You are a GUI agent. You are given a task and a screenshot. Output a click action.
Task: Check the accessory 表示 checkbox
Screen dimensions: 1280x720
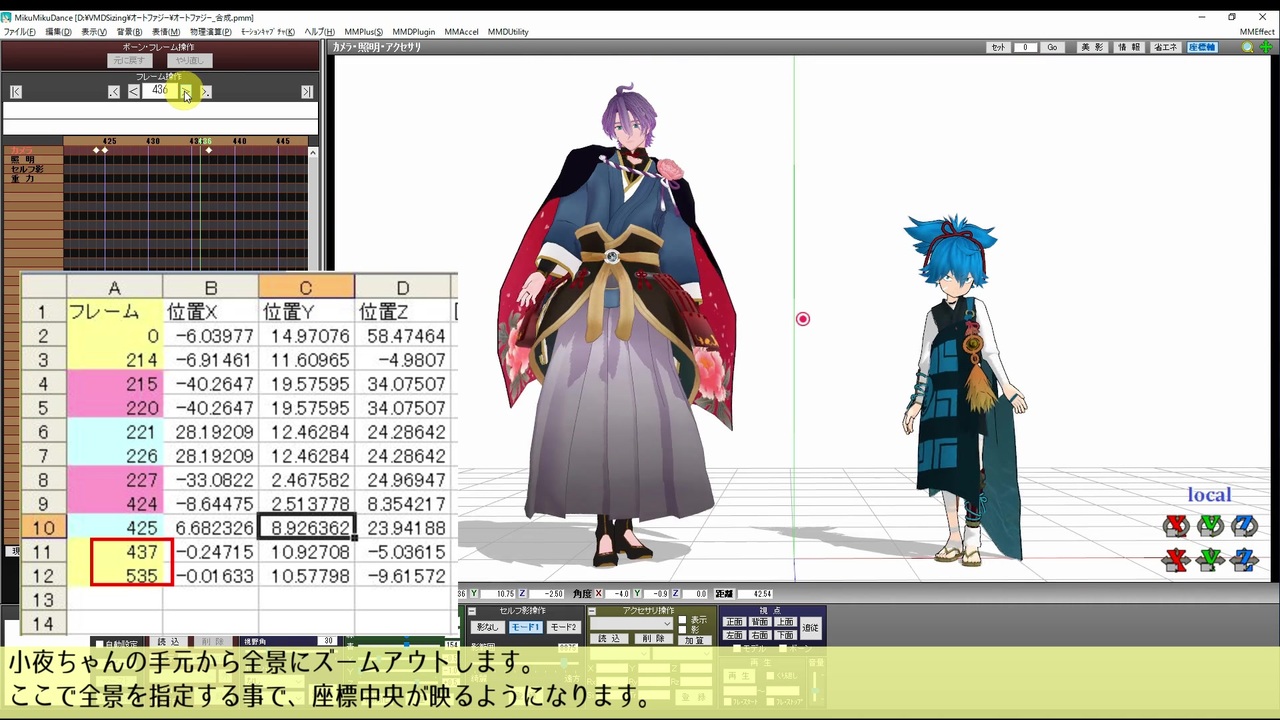(x=683, y=620)
